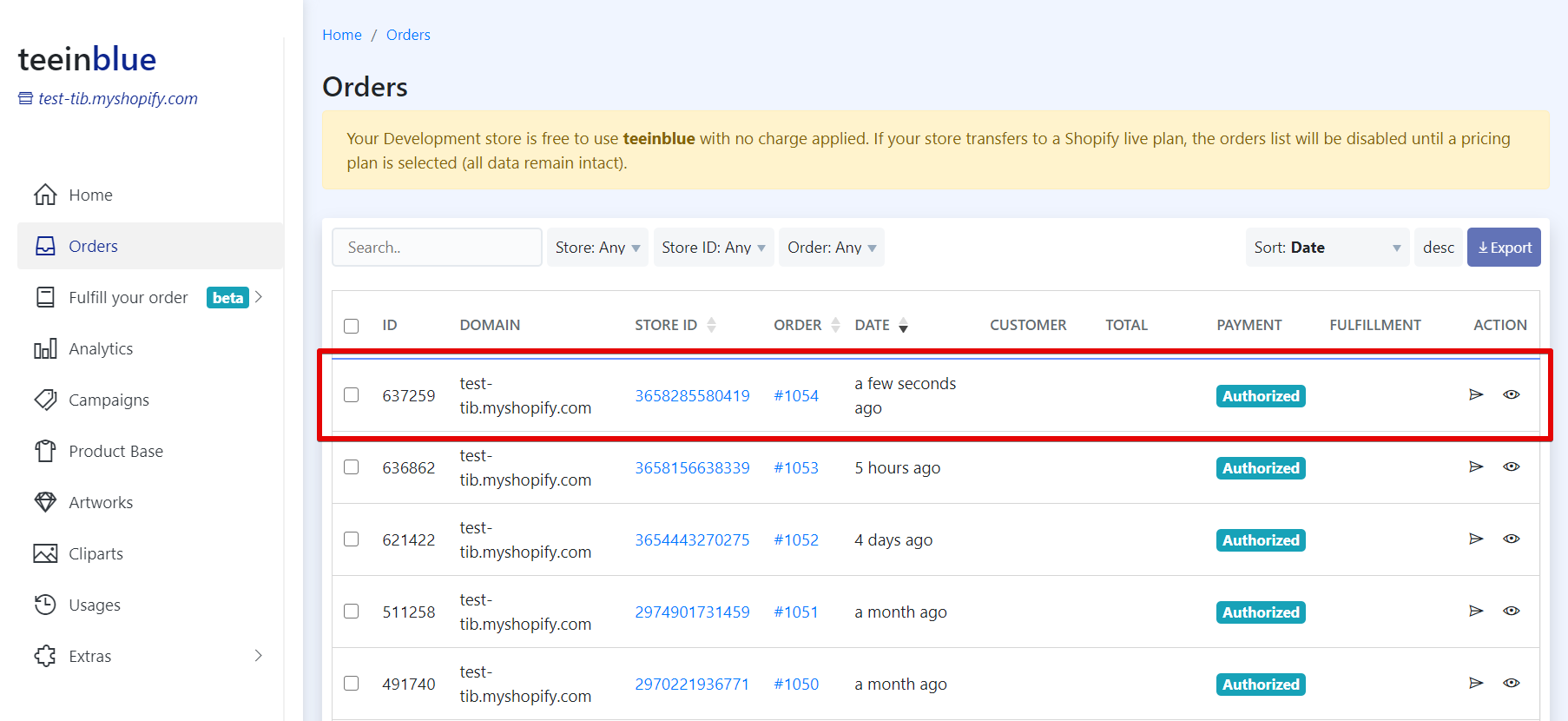
Task: Open Product Base in the sidebar menu
Action: point(150,451)
